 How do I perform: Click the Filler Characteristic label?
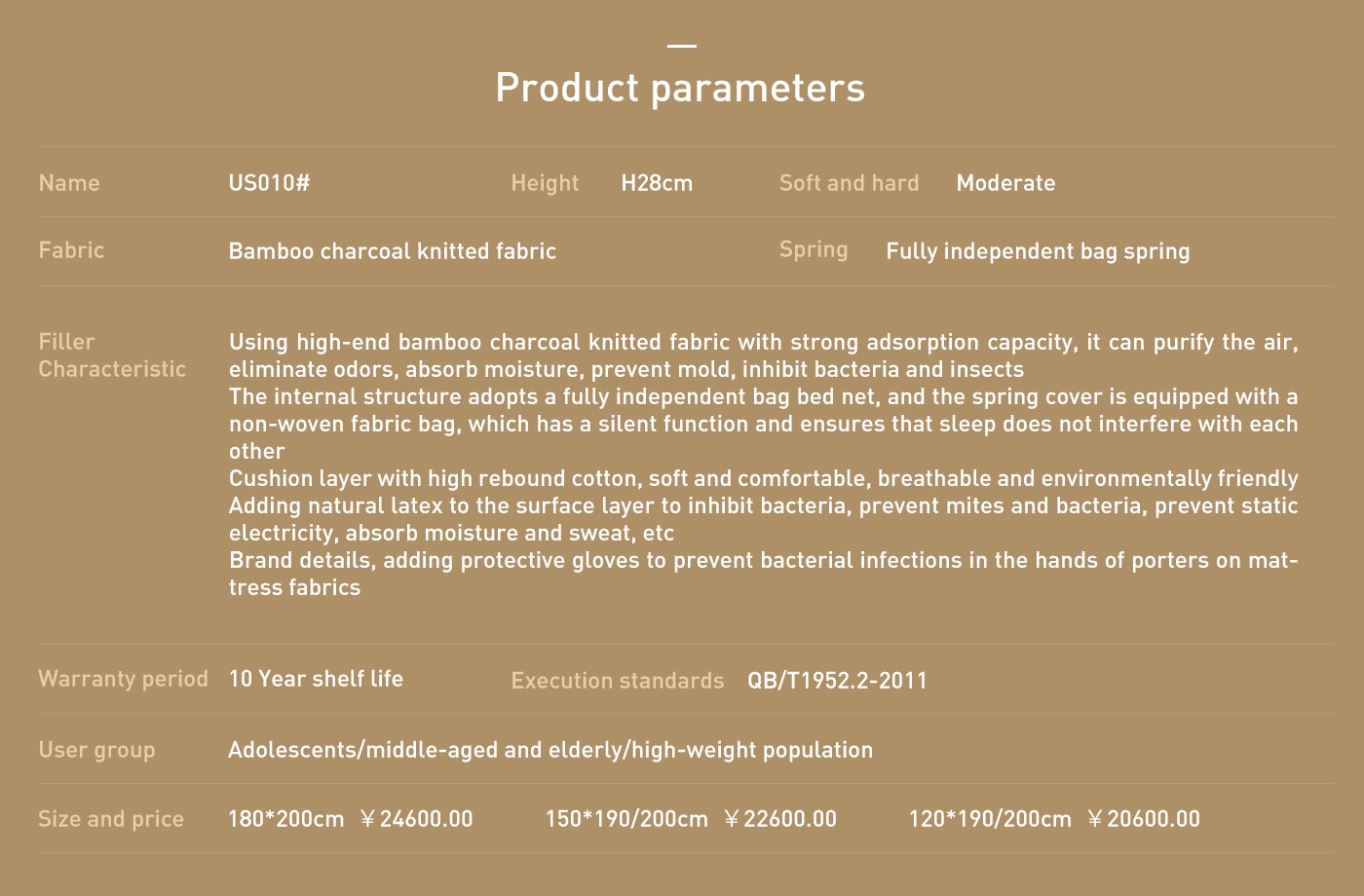pos(112,355)
